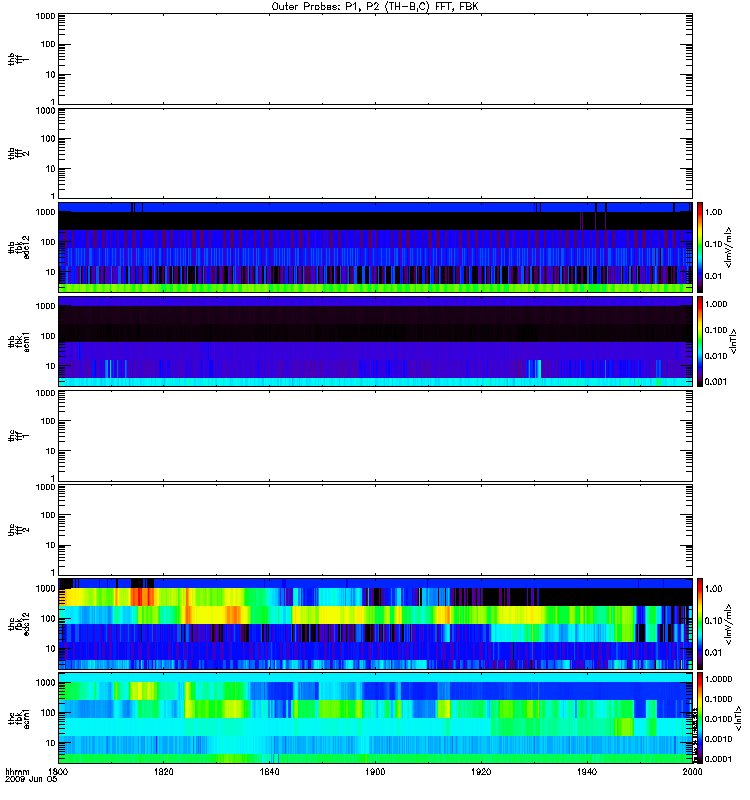Click the 'thb fbk scm1' y-axis label
This screenshot has height=800, width=750.
(18, 341)
